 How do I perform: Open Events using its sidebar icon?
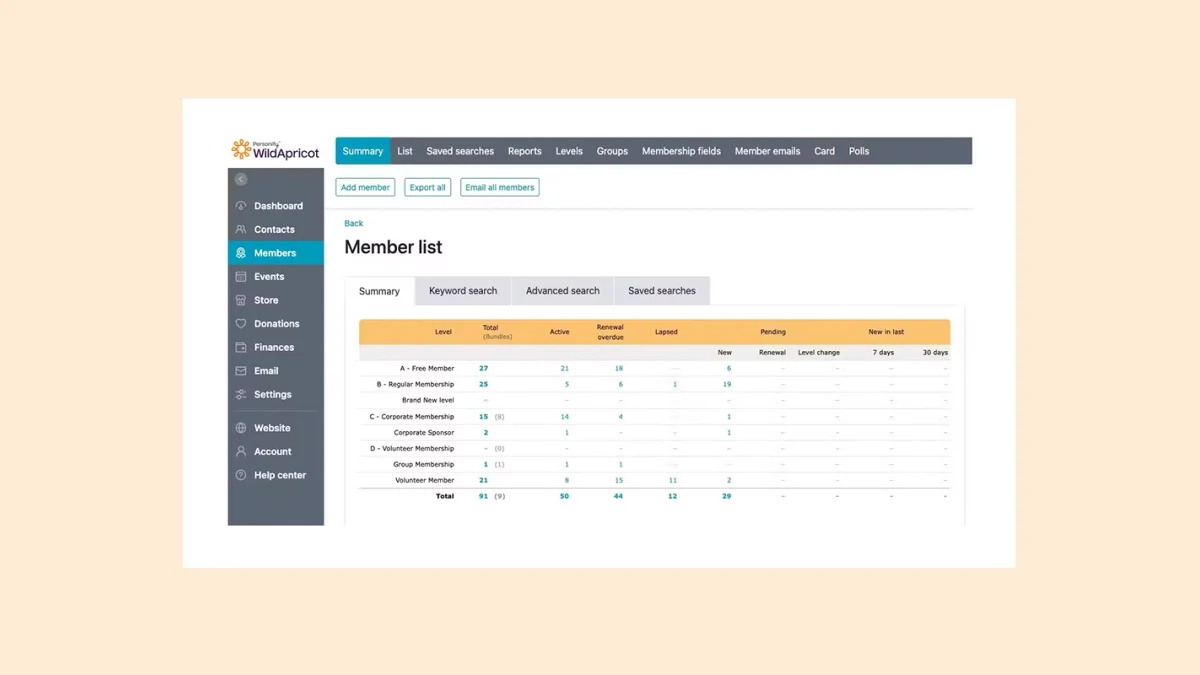[241, 276]
